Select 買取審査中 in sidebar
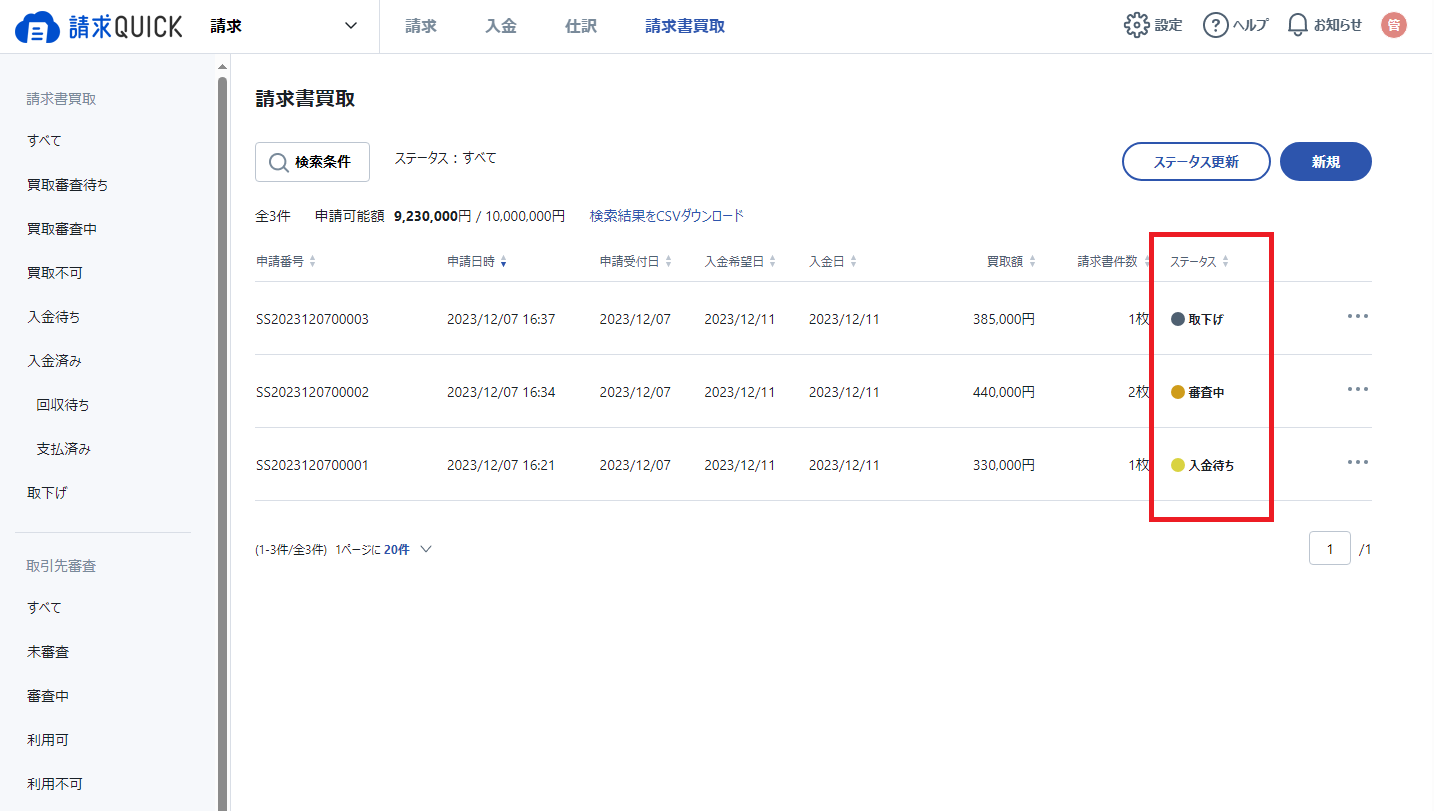The height and width of the screenshot is (811, 1434). (x=61, y=229)
